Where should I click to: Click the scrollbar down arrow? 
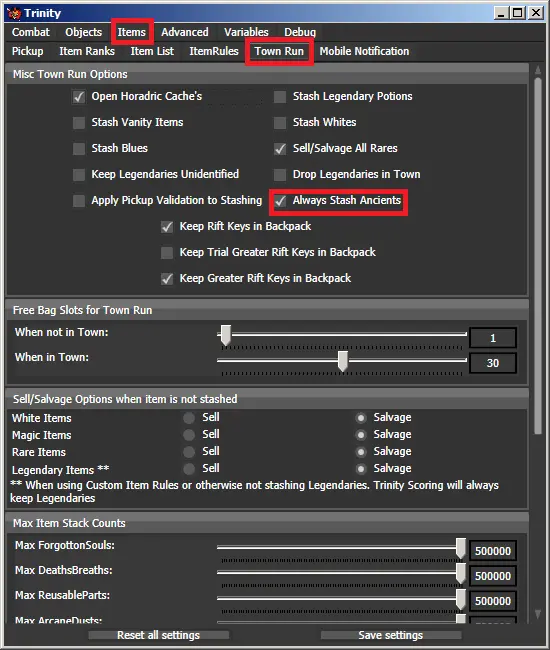(538, 614)
